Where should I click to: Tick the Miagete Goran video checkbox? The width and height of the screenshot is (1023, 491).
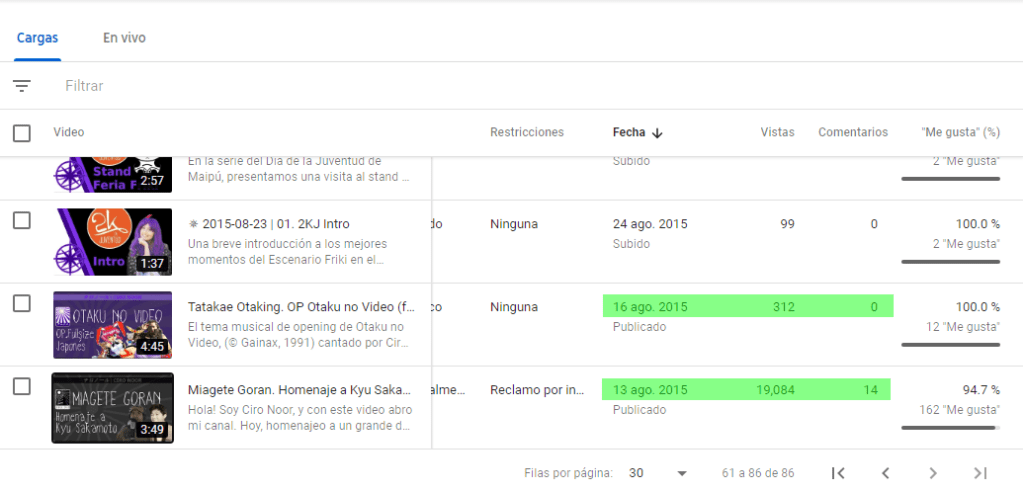[22, 387]
